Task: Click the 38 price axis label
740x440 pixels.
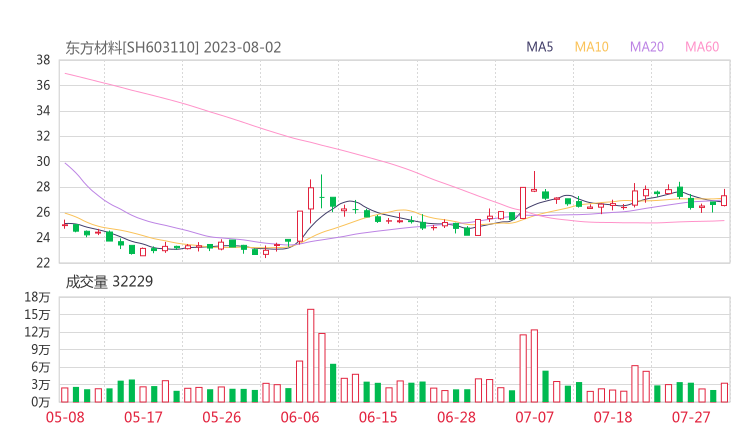Action: click(43, 60)
